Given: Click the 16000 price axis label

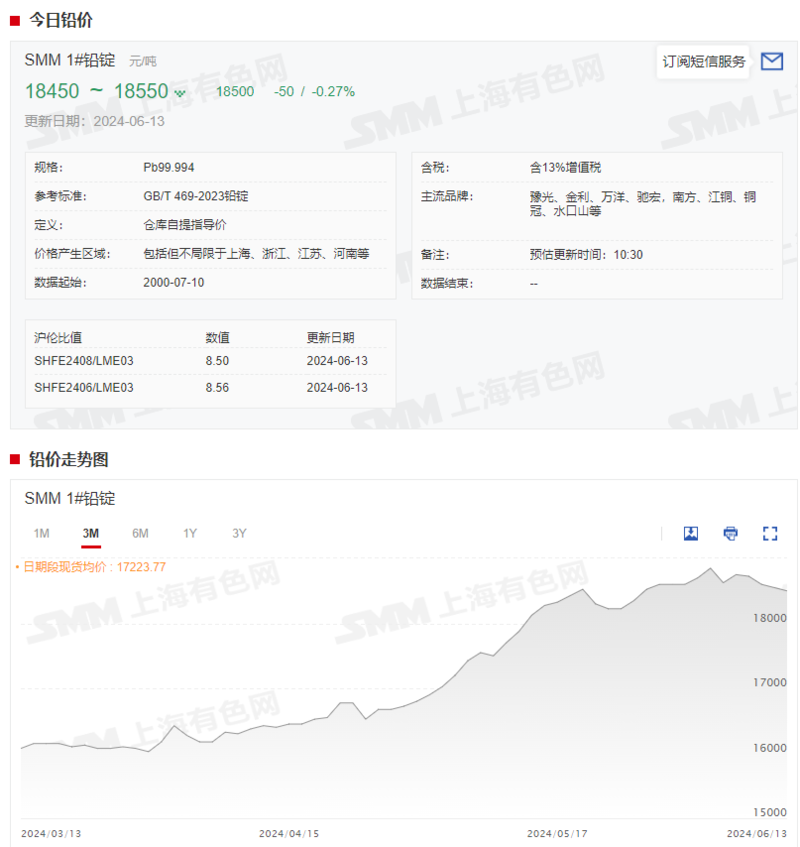Looking at the screenshot, I should point(770,748).
